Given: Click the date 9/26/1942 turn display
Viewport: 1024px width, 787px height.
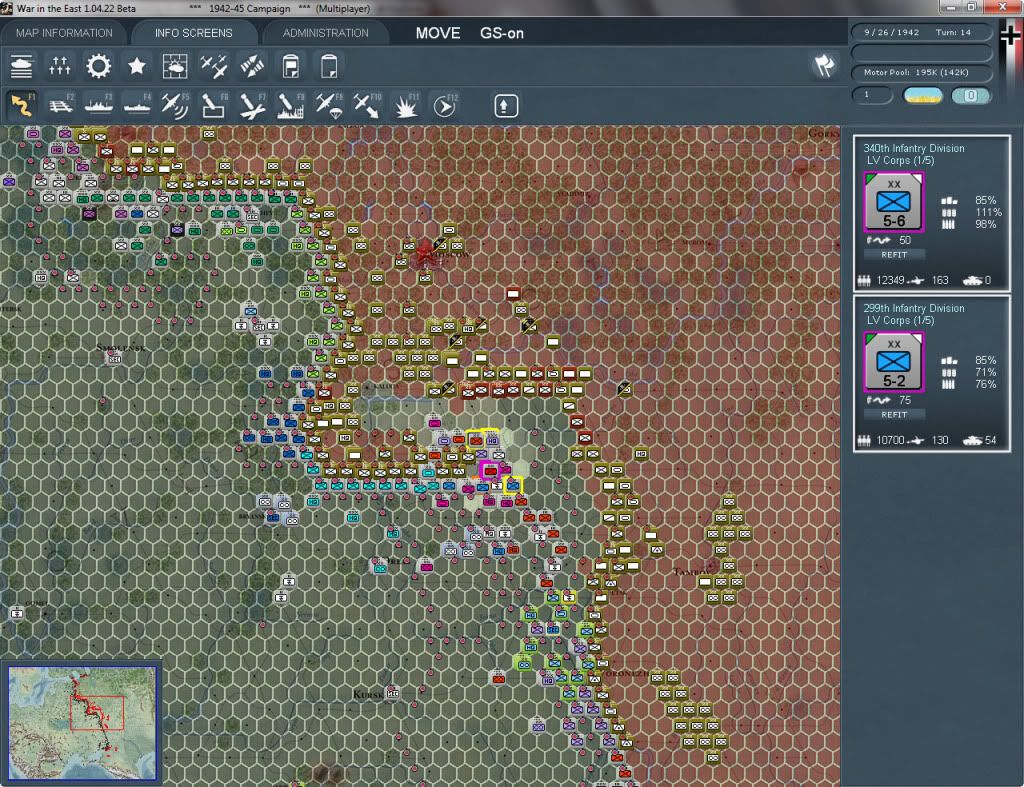Looking at the screenshot, I should (921, 32).
